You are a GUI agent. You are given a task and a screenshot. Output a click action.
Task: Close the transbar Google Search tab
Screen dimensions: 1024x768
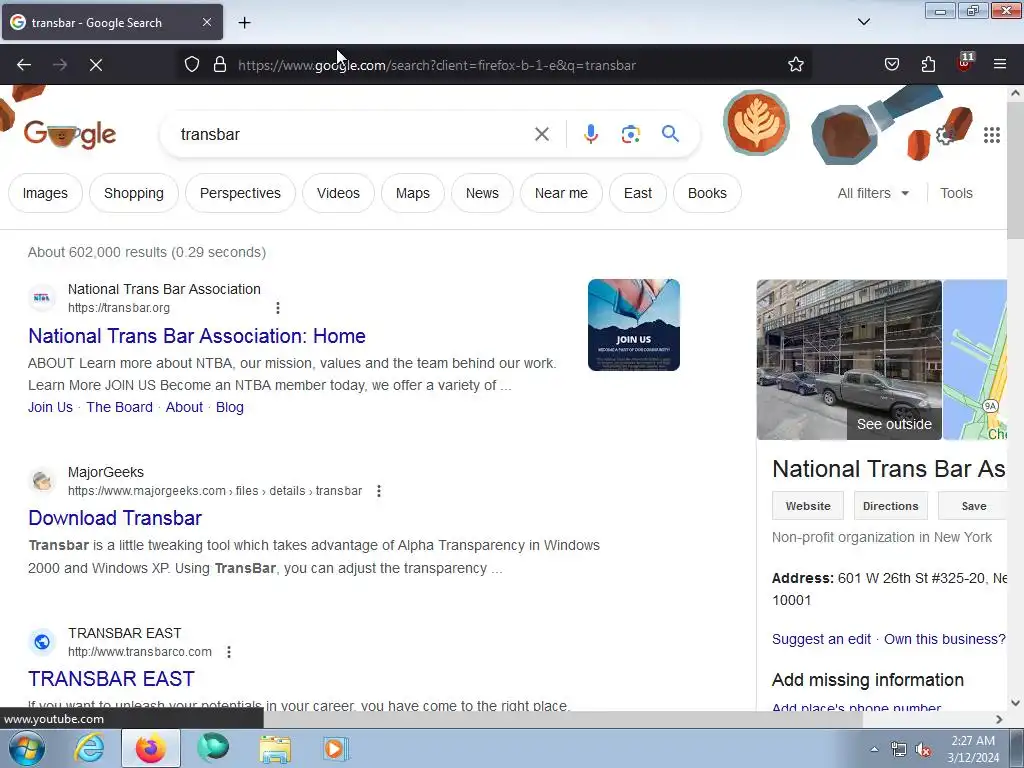pyautogui.click(x=206, y=22)
